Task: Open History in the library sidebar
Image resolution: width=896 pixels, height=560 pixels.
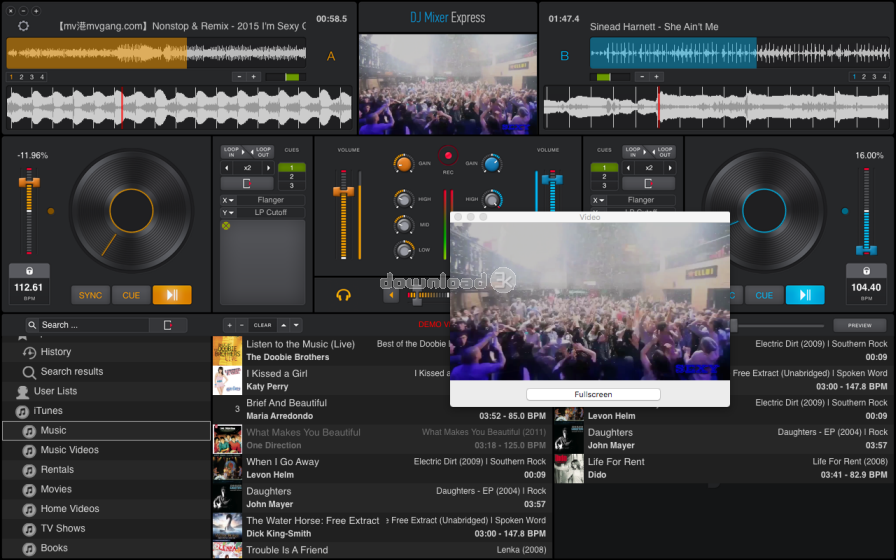Action: (x=55, y=352)
